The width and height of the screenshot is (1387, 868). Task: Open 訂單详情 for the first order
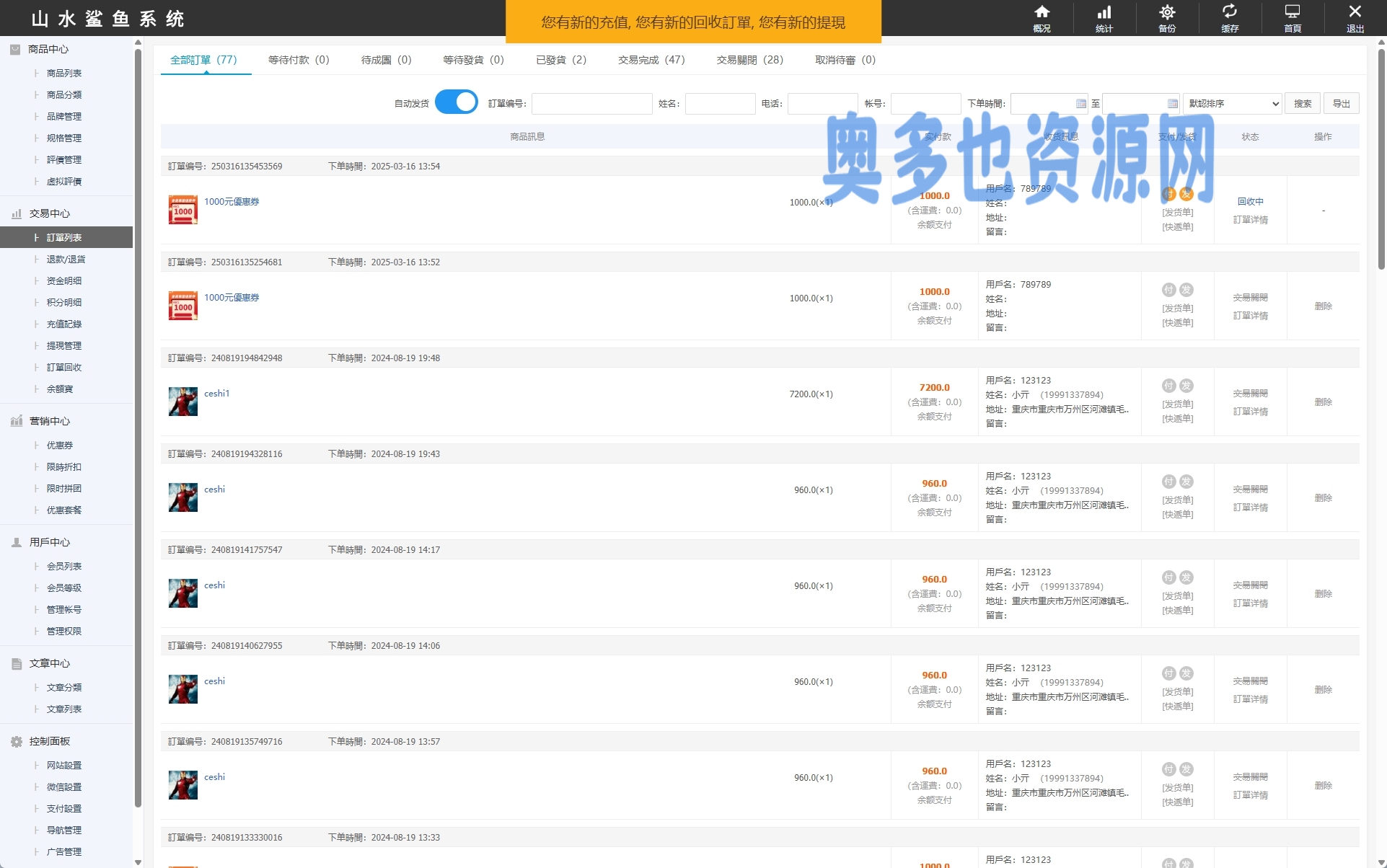1250,220
